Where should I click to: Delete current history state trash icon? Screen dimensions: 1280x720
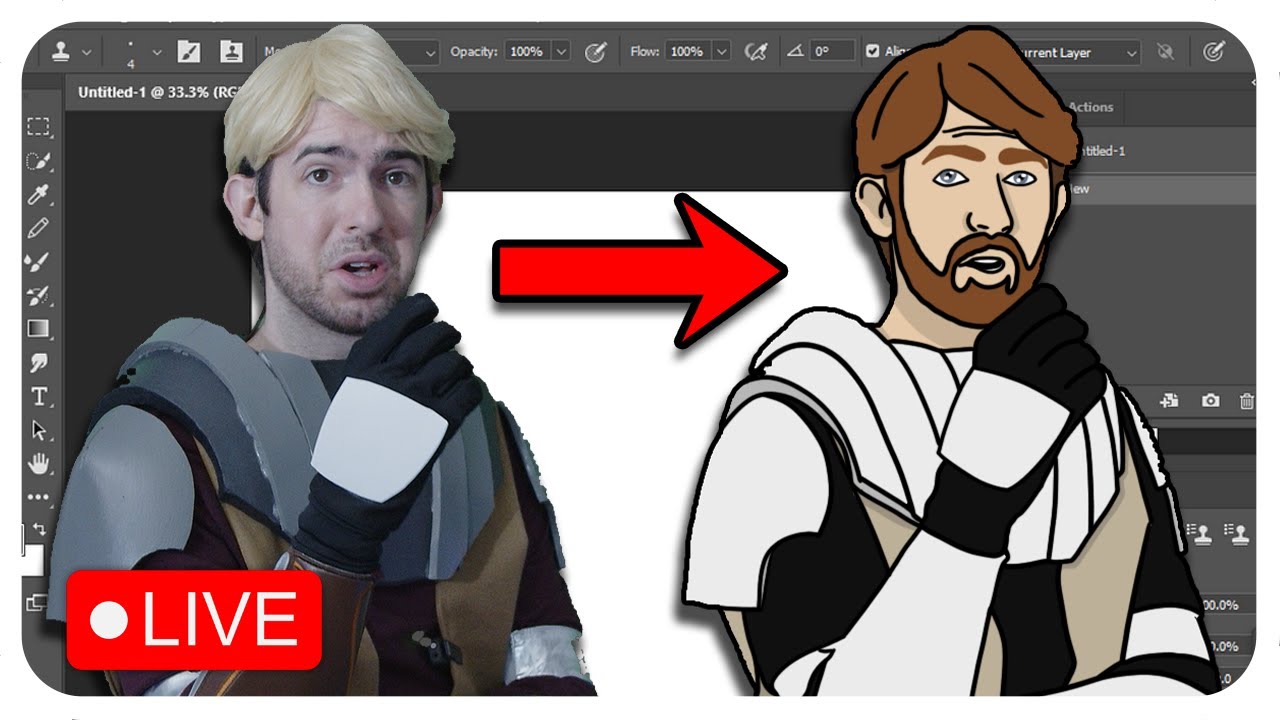click(1246, 401)
